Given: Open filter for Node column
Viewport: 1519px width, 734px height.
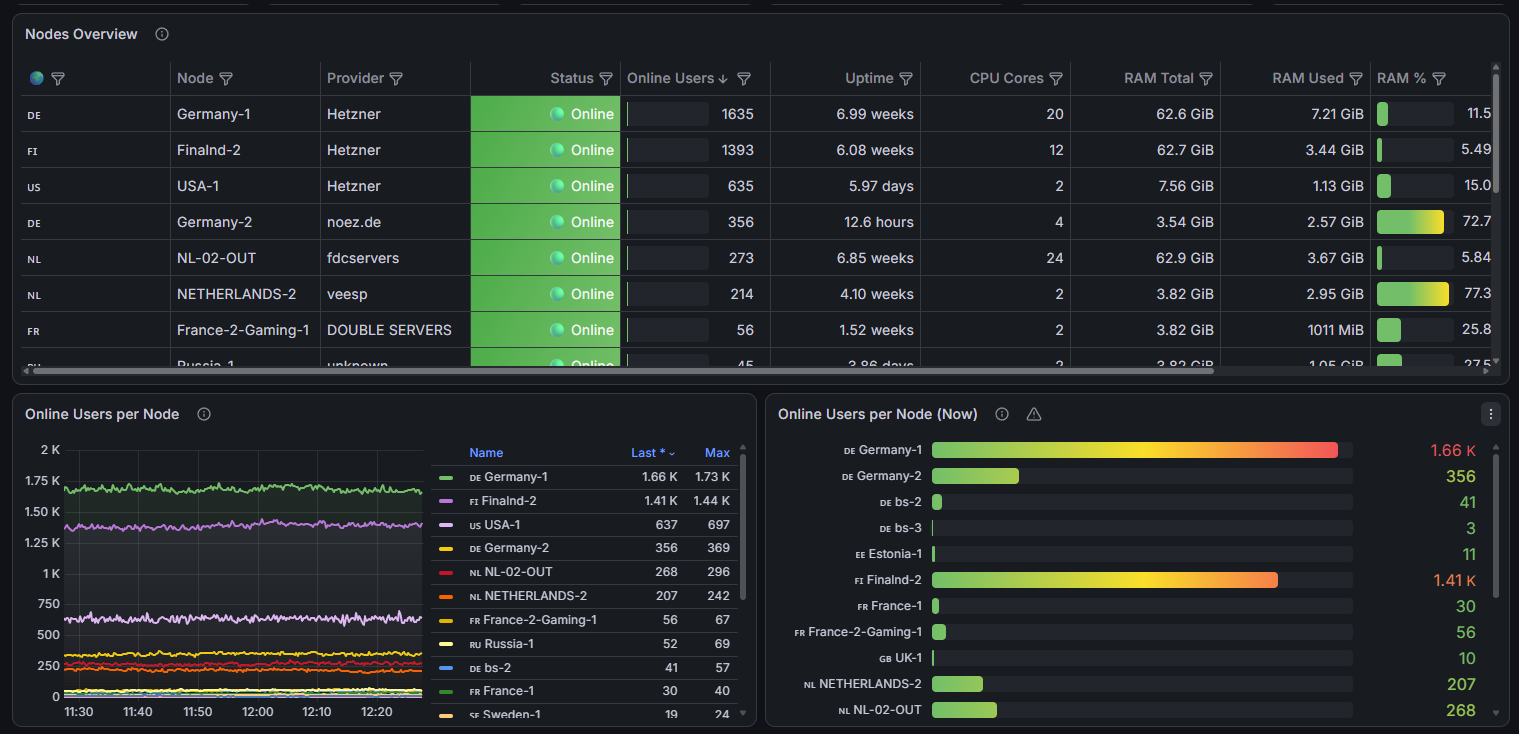Looking at the screenshot, I should [226, 78].
